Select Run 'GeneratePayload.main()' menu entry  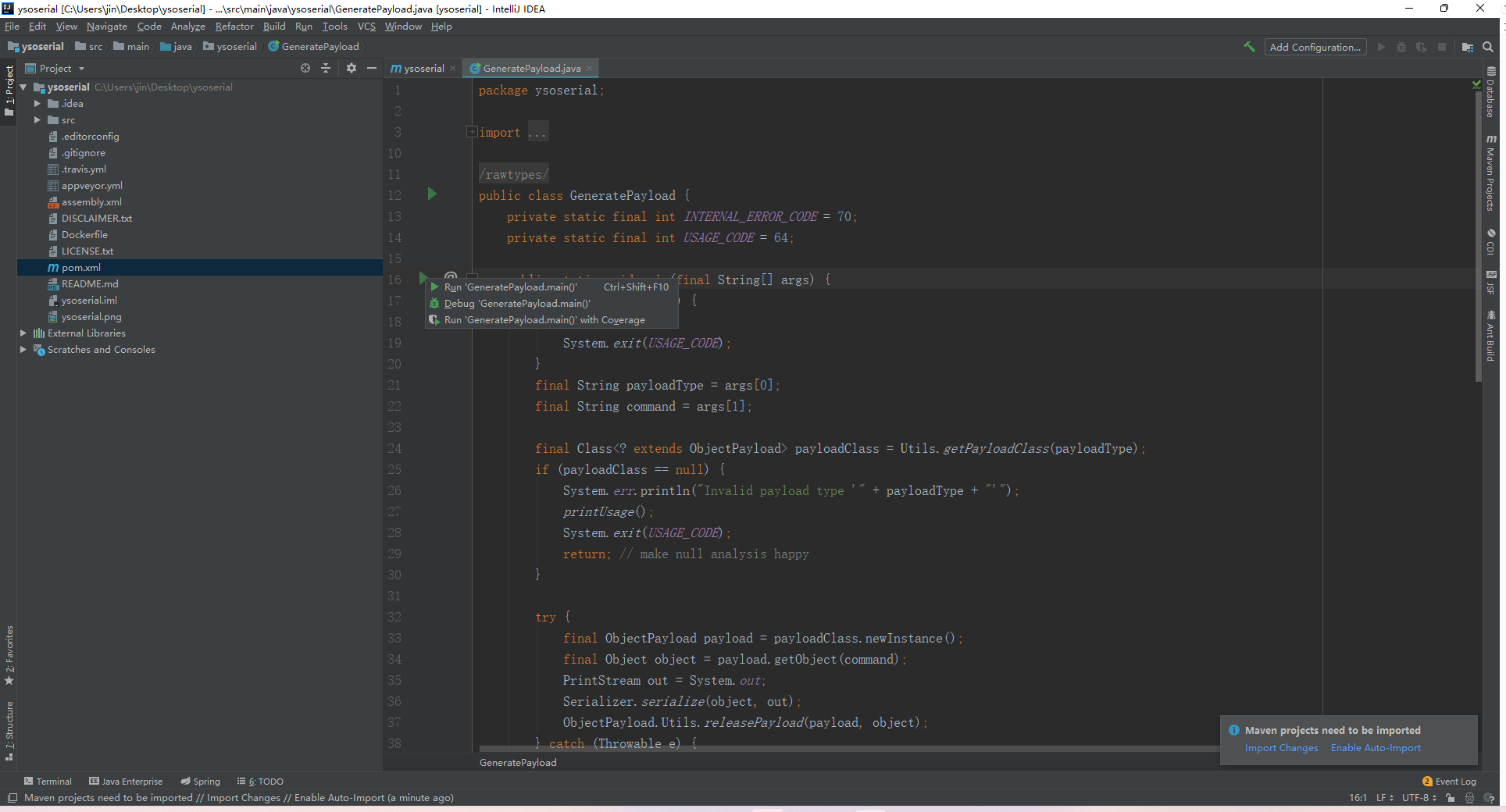[551, 287]
